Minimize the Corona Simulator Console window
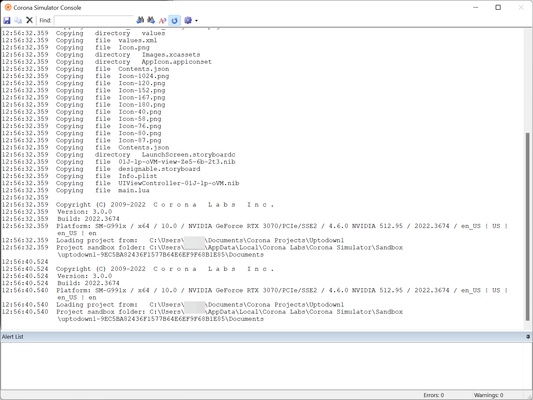 476,7
